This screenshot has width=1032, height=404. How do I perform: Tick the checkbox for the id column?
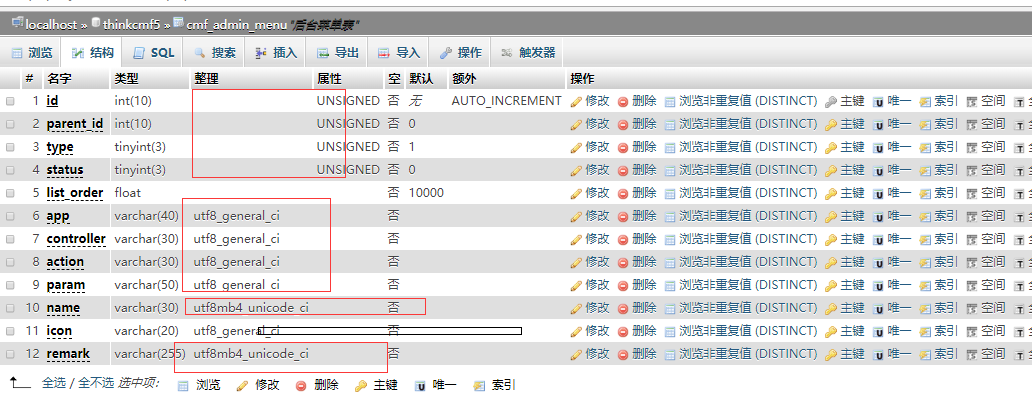point(10,101)
